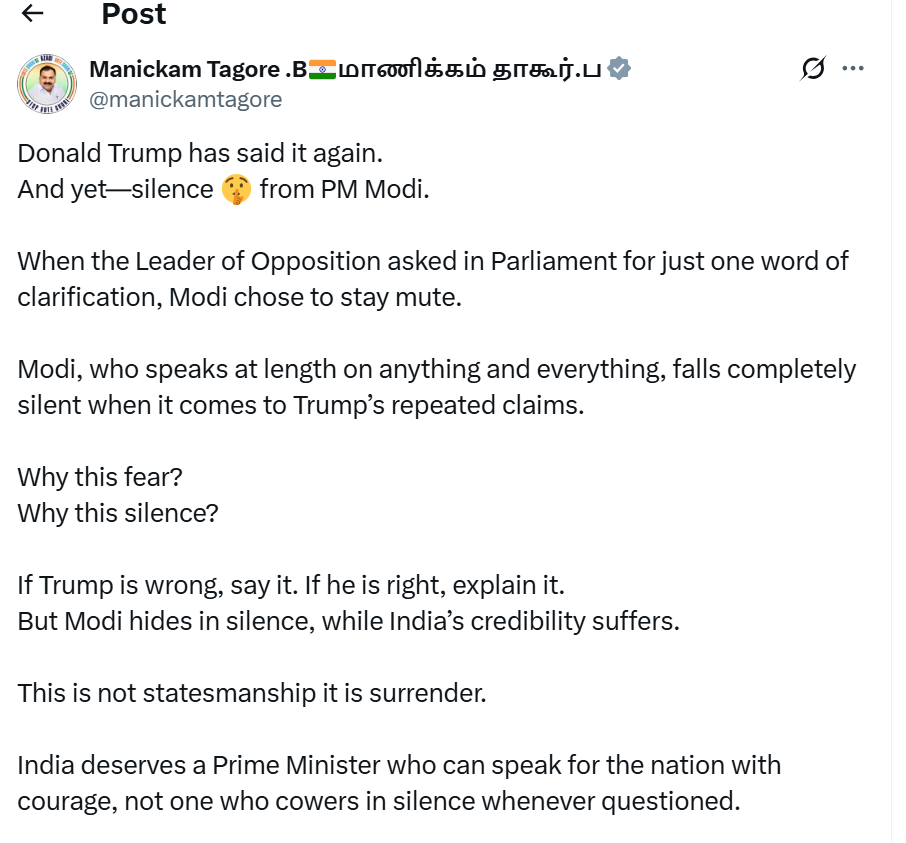This screenshot has width=906, height=843.
Task: Click the India flag emoji in name
Action: (322, 69)
